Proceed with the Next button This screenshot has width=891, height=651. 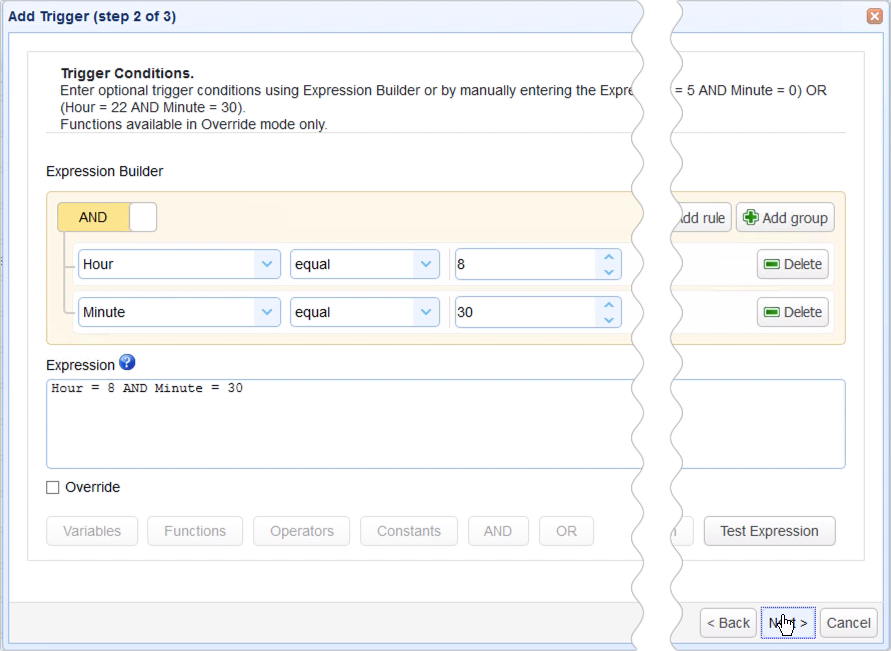787,622
